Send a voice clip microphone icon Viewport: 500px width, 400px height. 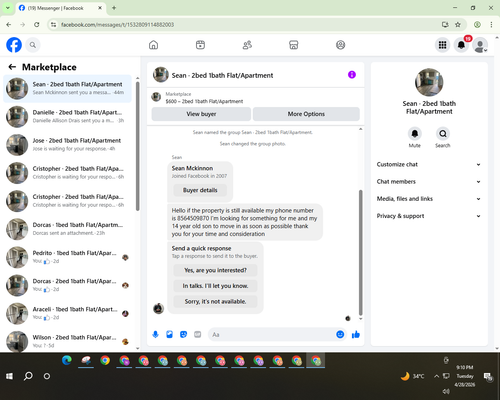point(155,334)
